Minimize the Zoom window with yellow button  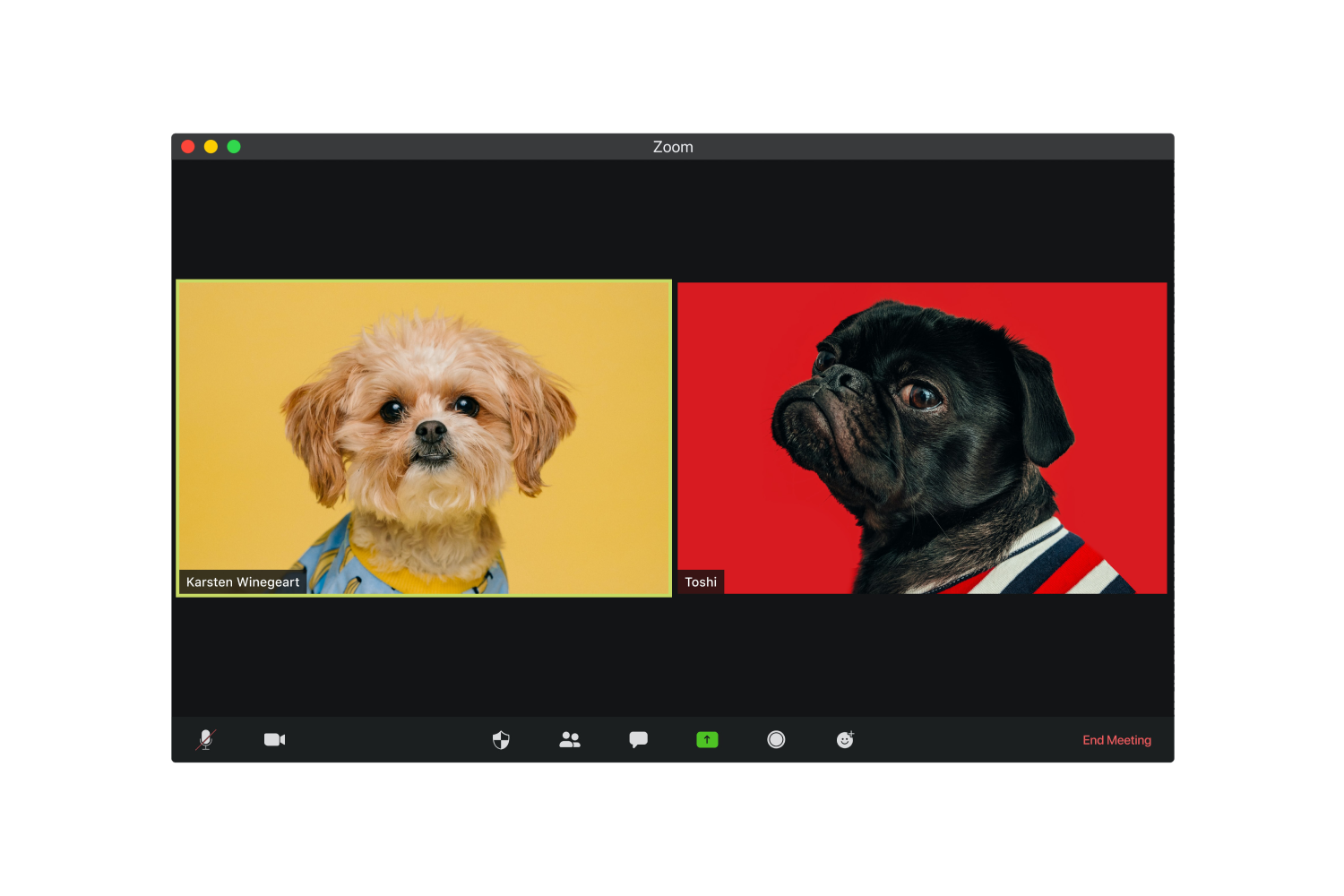211,147
